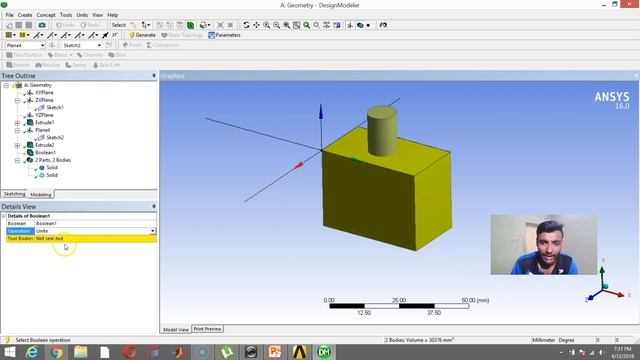Collapse the A: Geometry root node

pos(6,85)
